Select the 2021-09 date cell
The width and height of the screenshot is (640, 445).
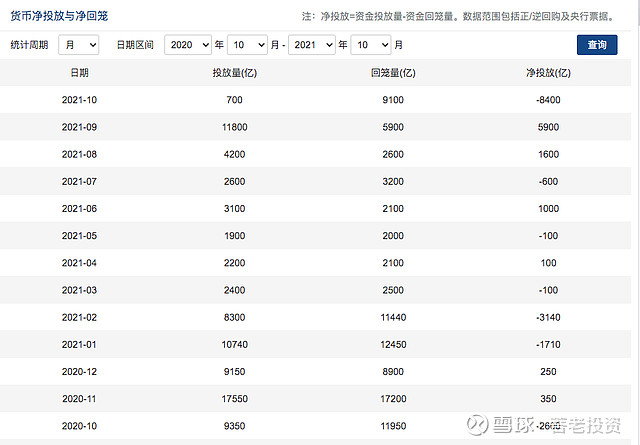tap(79, 127)
